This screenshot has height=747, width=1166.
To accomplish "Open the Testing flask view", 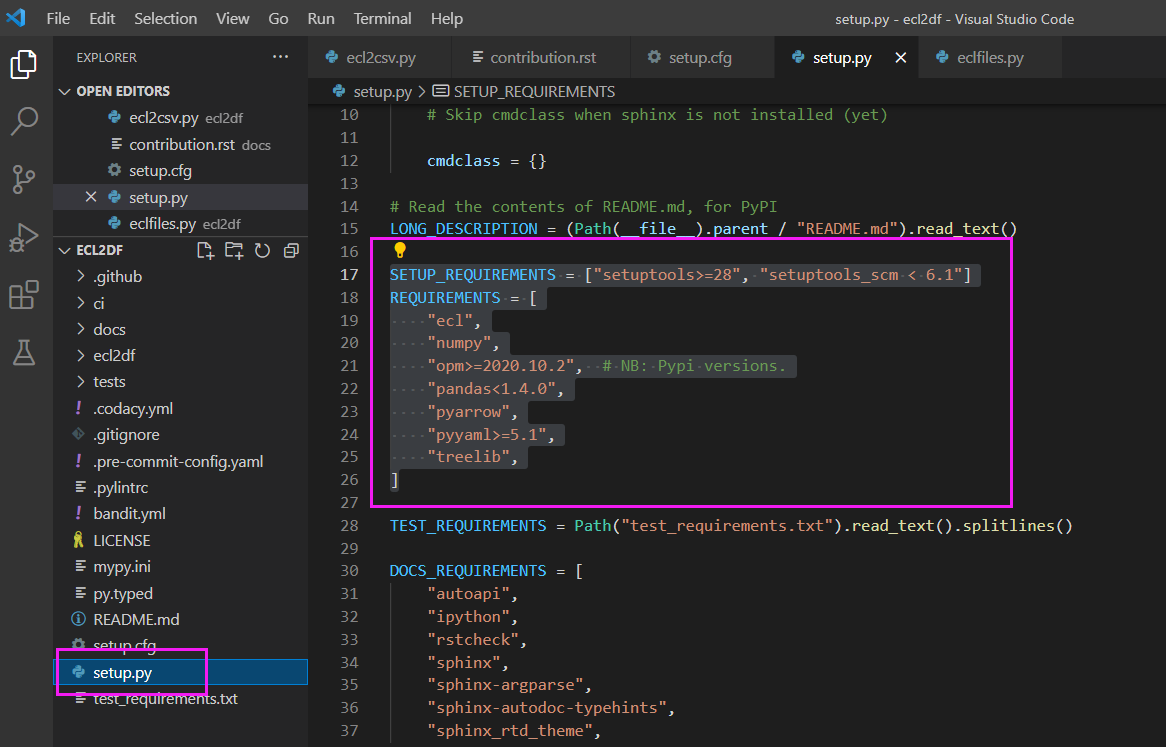I will click(24, 352).
